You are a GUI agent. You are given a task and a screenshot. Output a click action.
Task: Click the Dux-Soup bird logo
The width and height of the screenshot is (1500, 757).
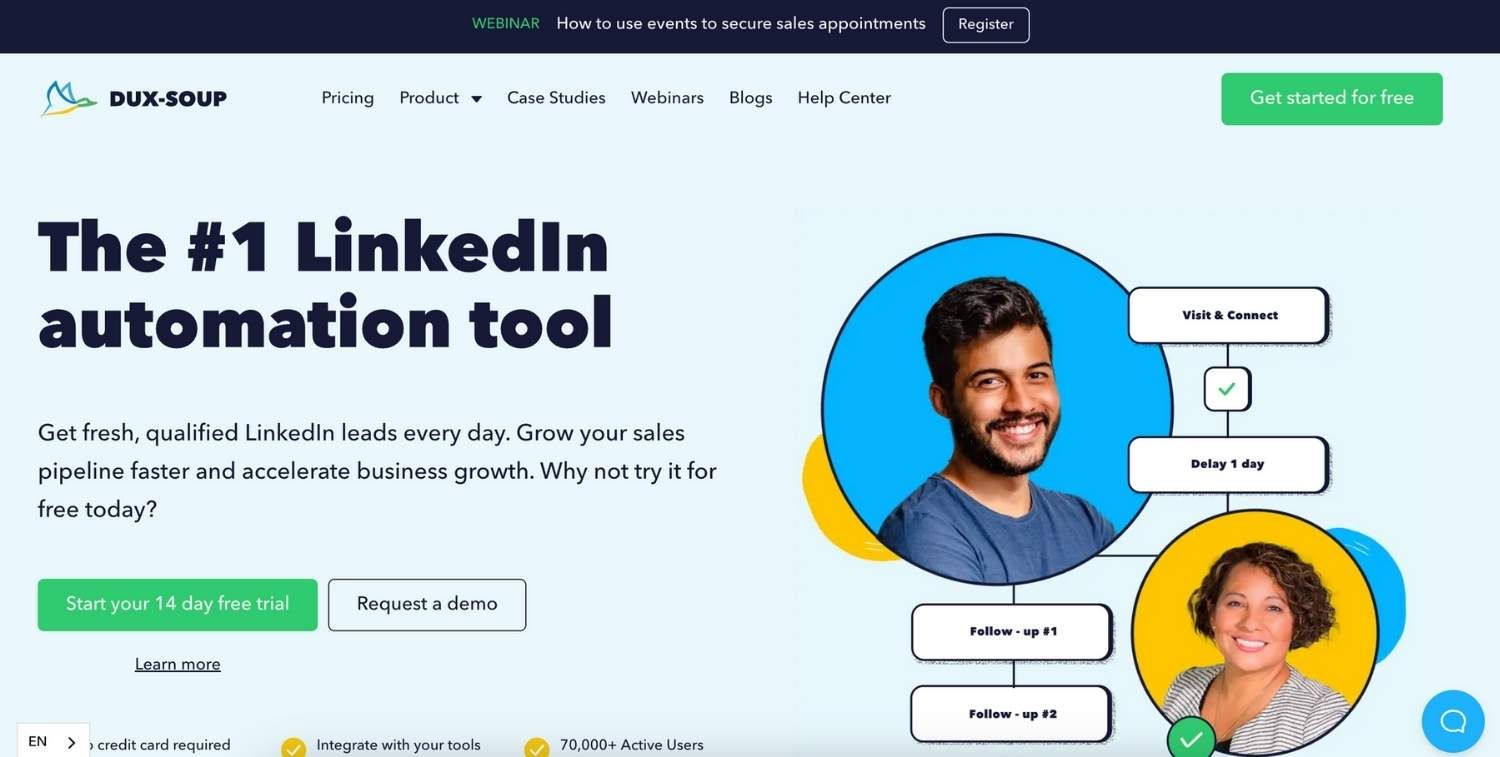coord(68,98)
